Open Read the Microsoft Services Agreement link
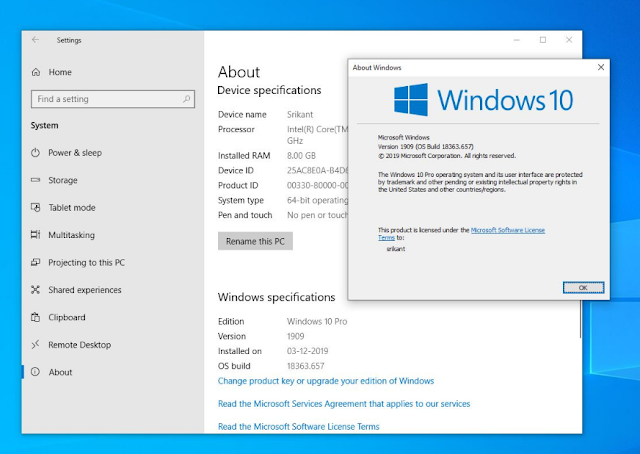640x454 pixels. (344, 404)
